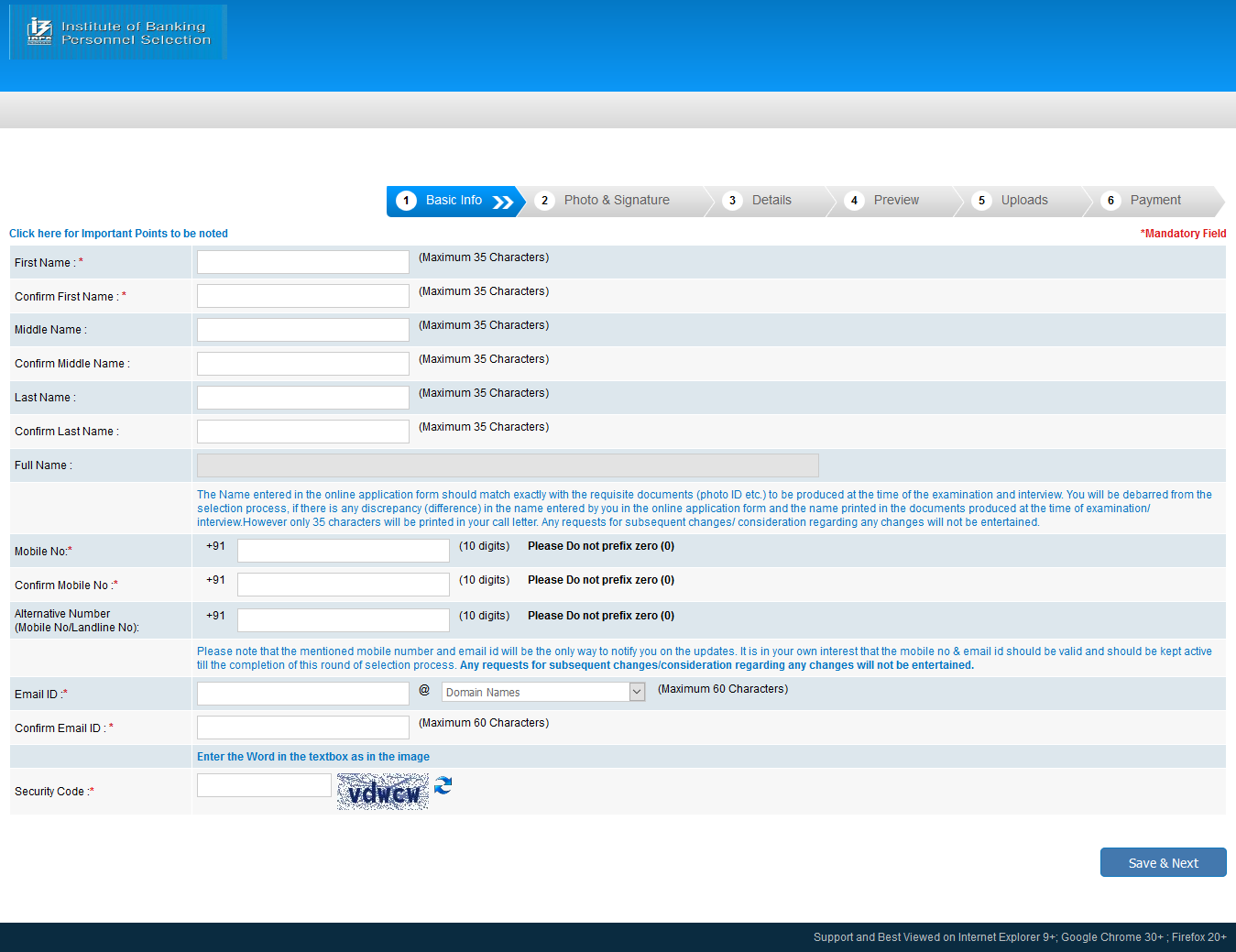
Task: Select the Basic Info step tab
Action: click(453, 200)
